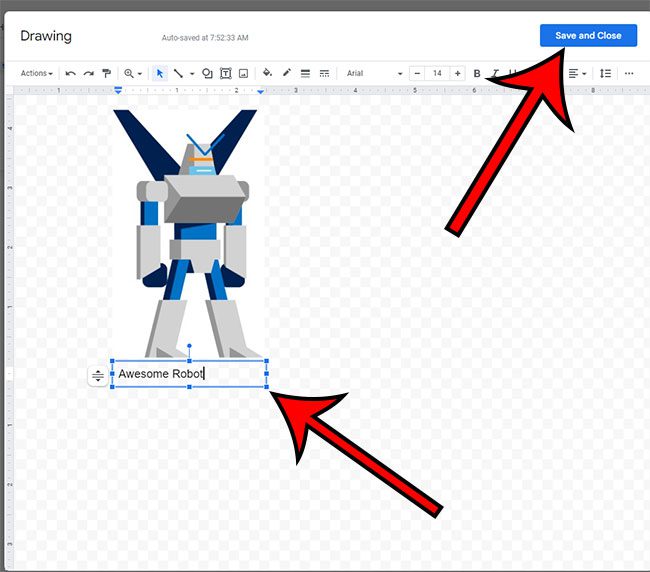This screenshot has height=572, width=650.
Task: Increase font size with plus button
Action: tap(458, 73)
